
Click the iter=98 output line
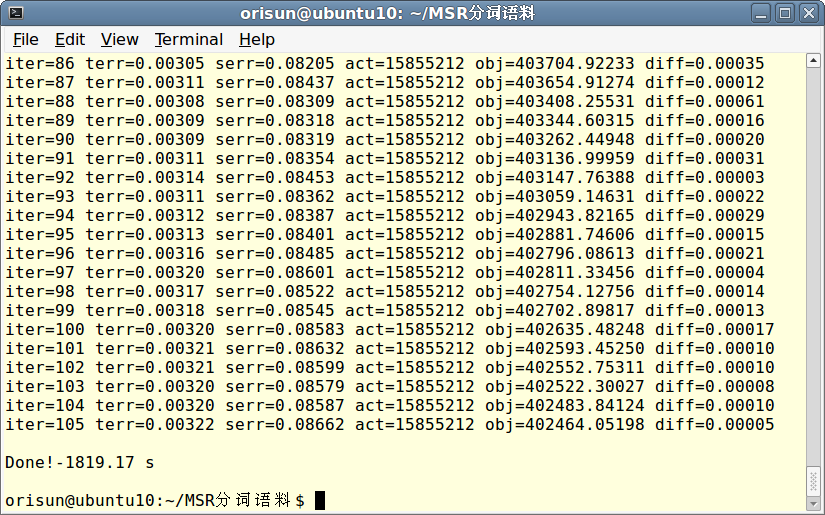coord(385,291)
